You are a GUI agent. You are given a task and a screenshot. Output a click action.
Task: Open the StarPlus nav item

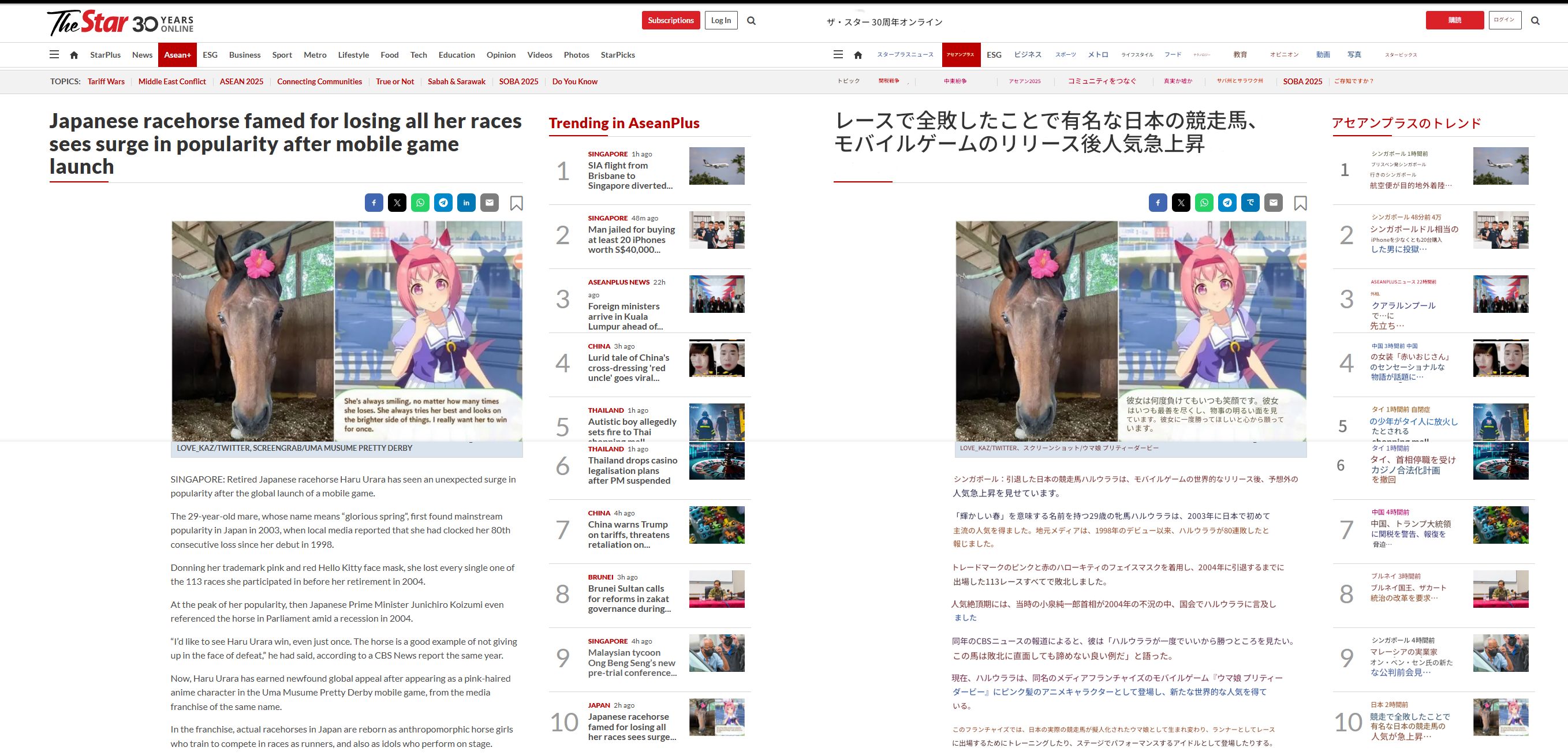[x=105, y=55]
